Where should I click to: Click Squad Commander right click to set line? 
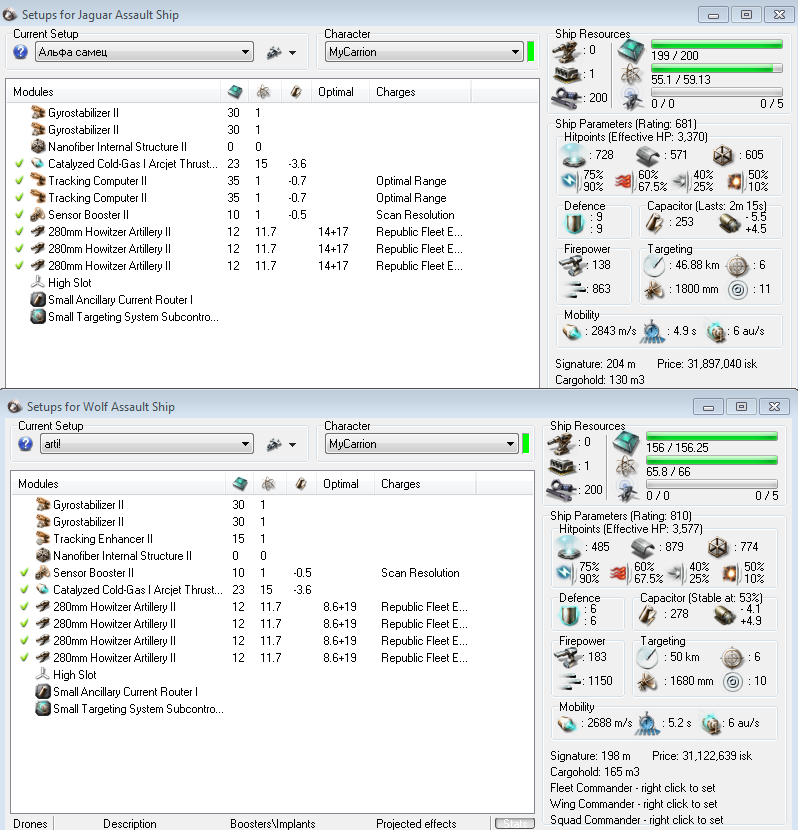click(x=637, y=819)
